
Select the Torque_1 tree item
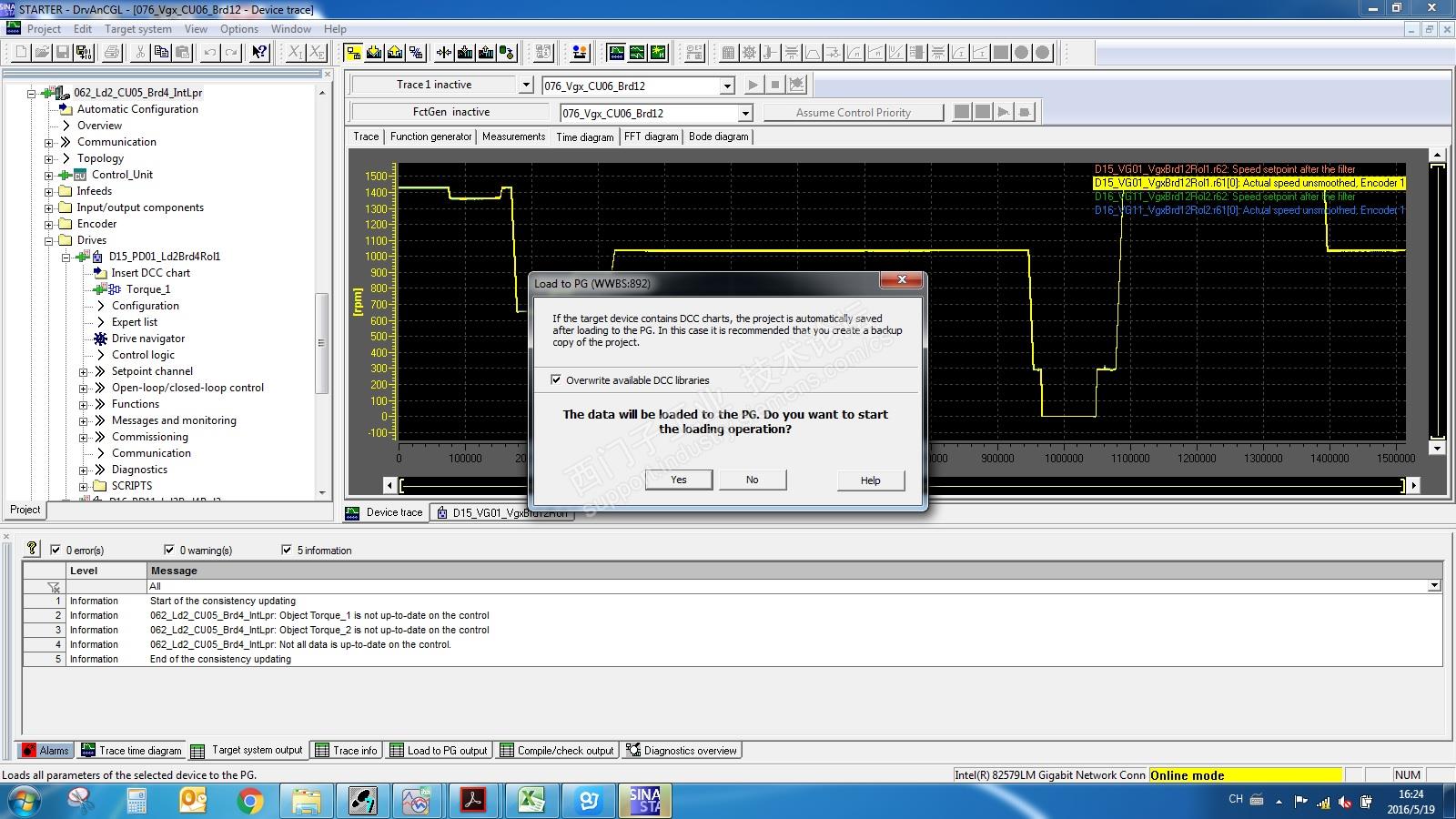(x=148, y=289)
